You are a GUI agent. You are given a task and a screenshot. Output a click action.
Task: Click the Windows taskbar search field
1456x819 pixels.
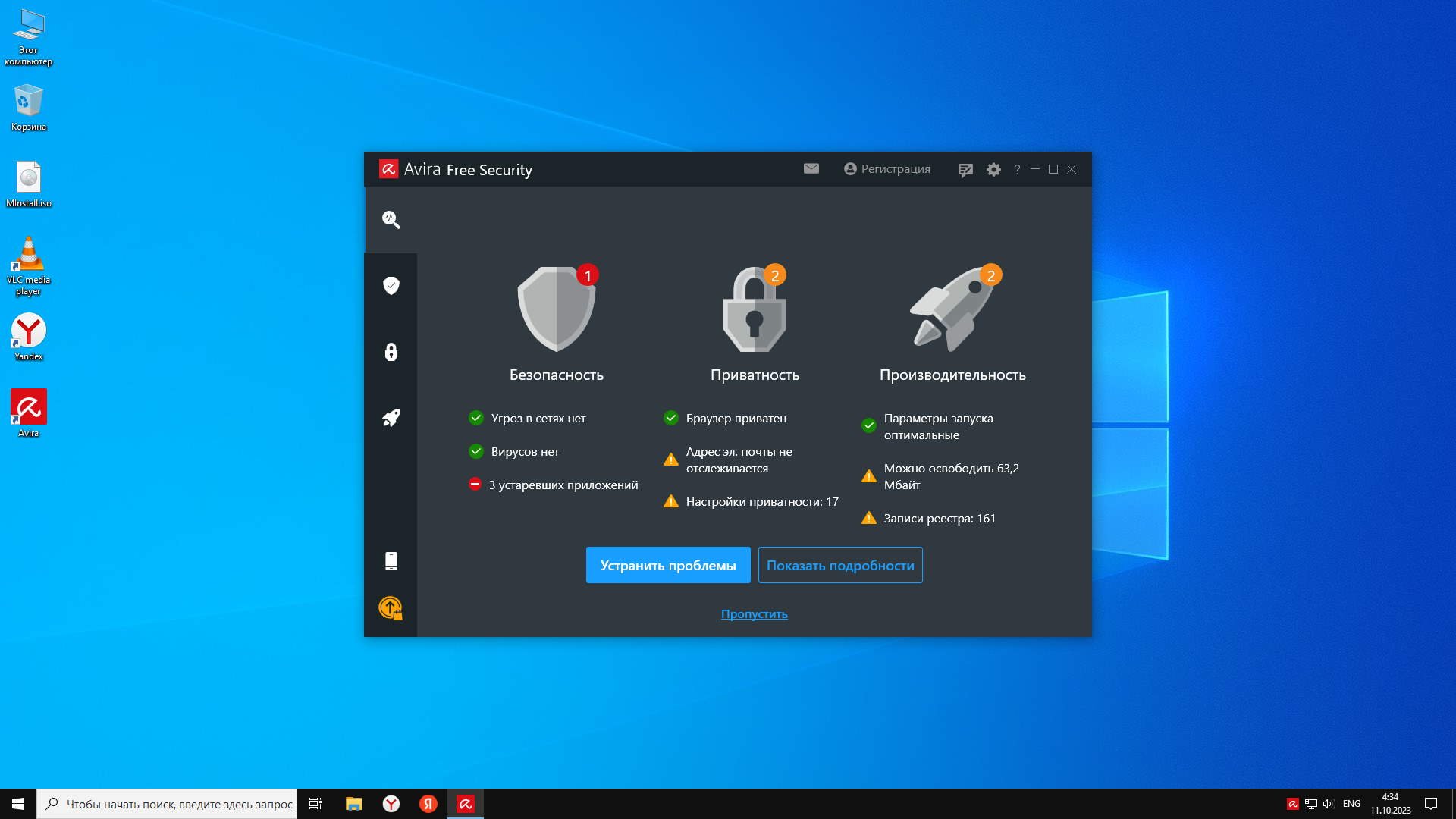(x=178, y=804)
